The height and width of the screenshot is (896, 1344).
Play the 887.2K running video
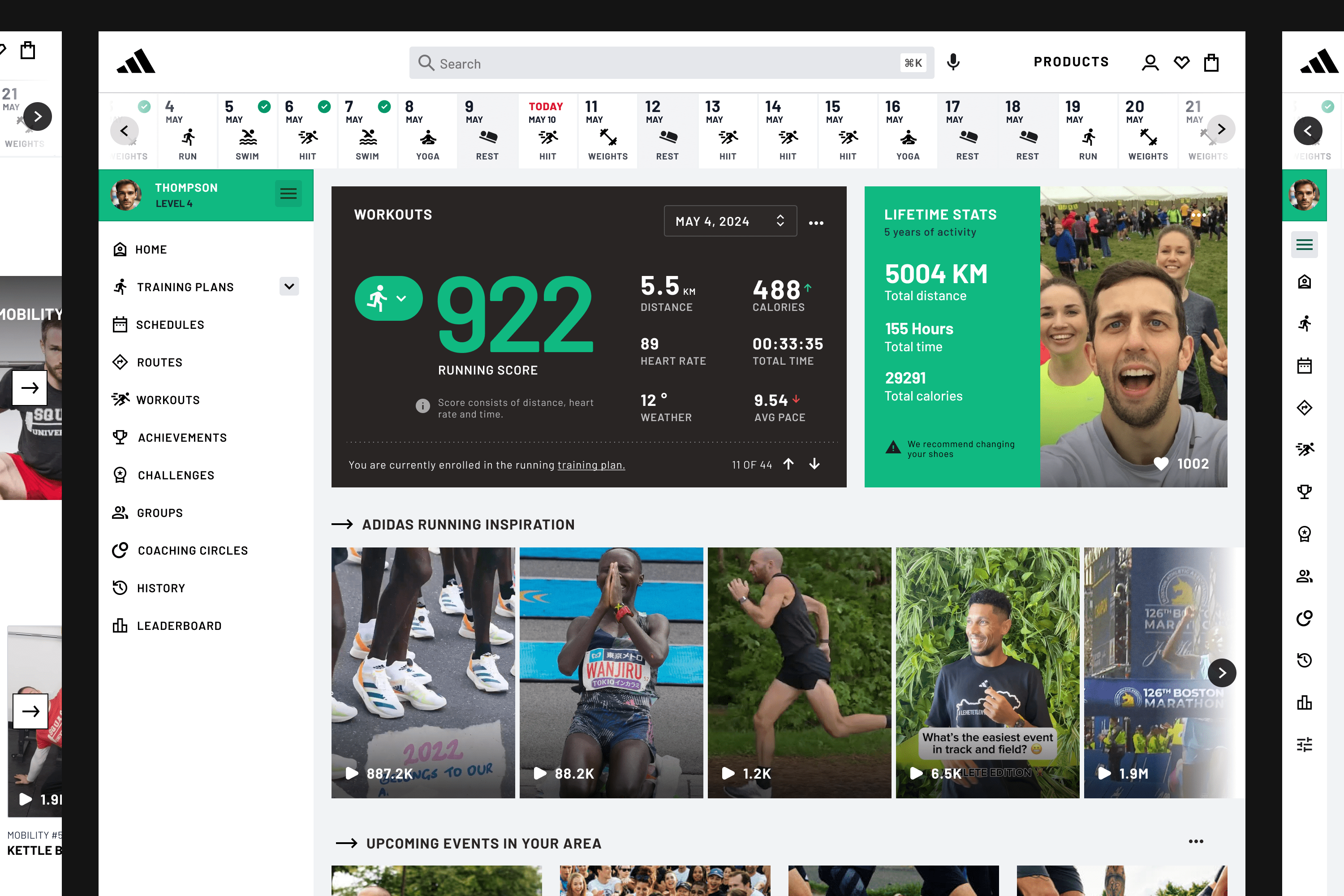[x=352, y=772]
